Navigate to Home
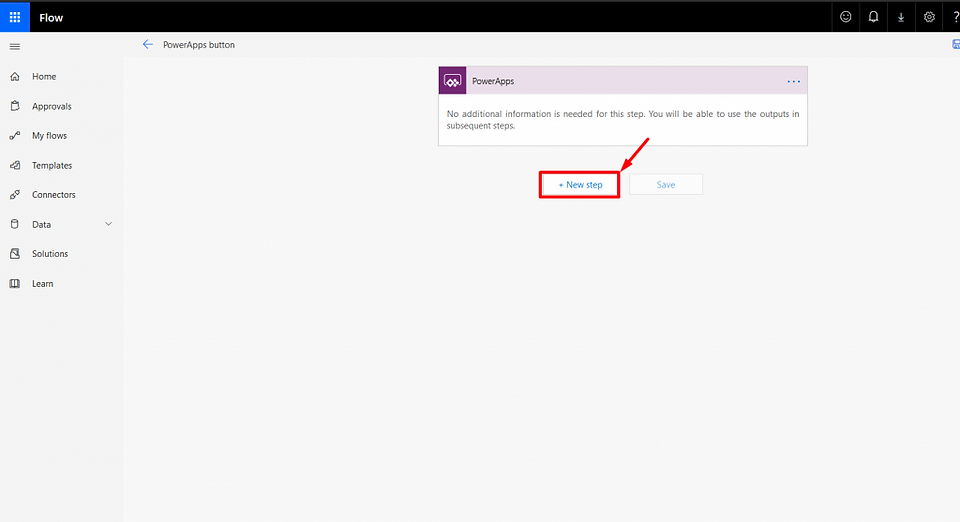Screen dimensions: 960x522 coord(44,76)
